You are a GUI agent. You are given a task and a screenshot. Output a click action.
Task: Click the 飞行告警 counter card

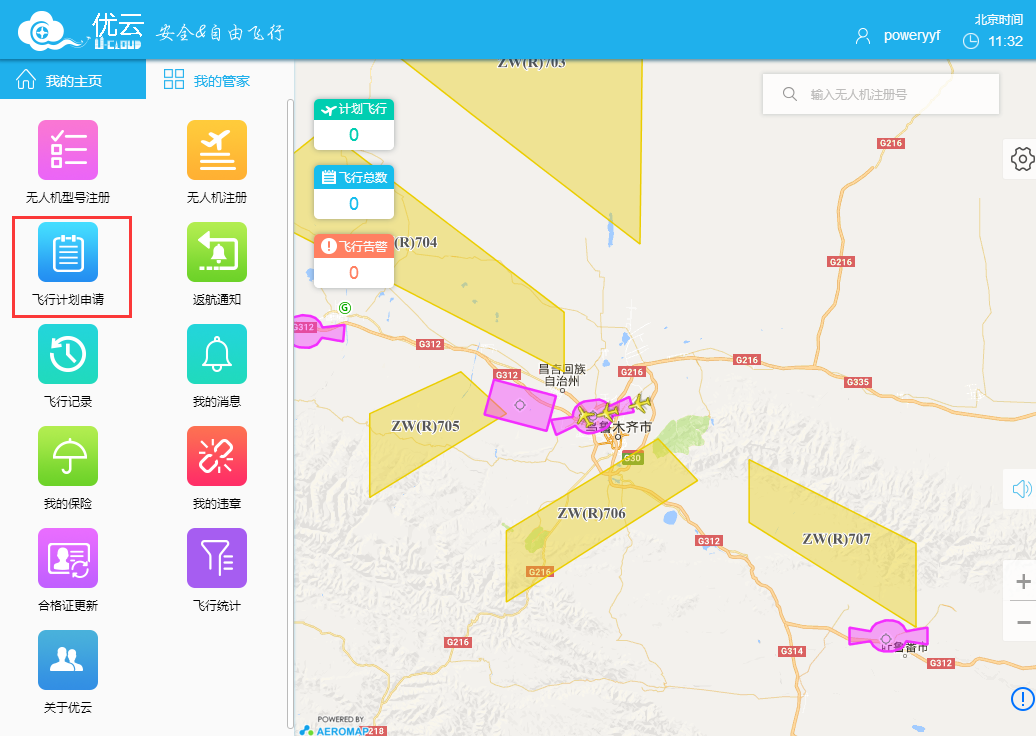tap(354, 261)
